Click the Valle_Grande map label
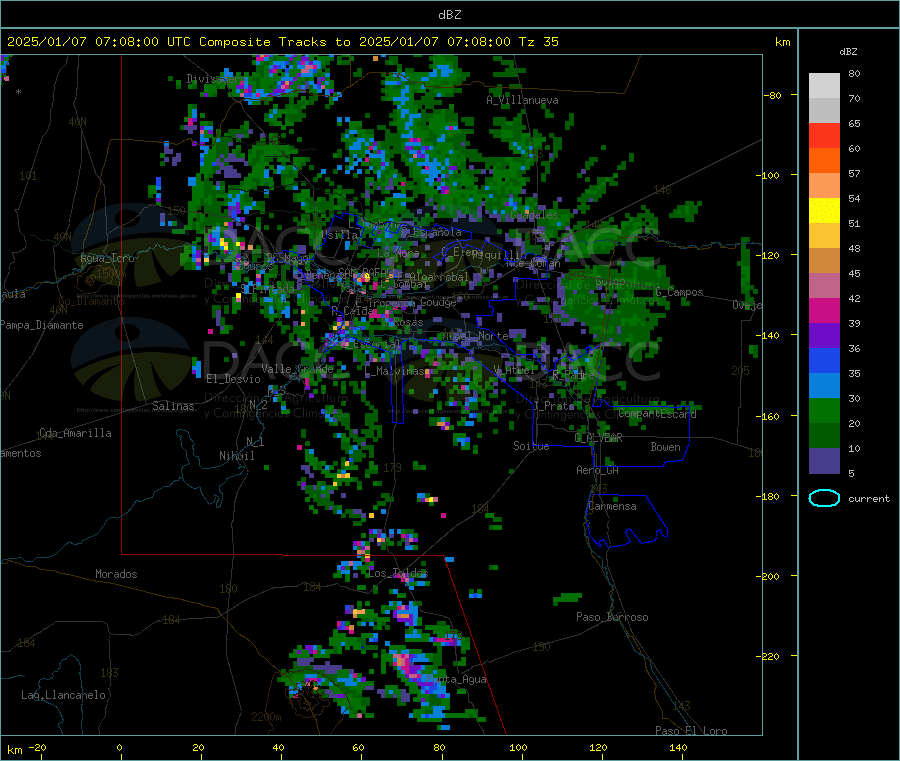The width and height of the screenshot is (900, 761). [x=297, y=369]
